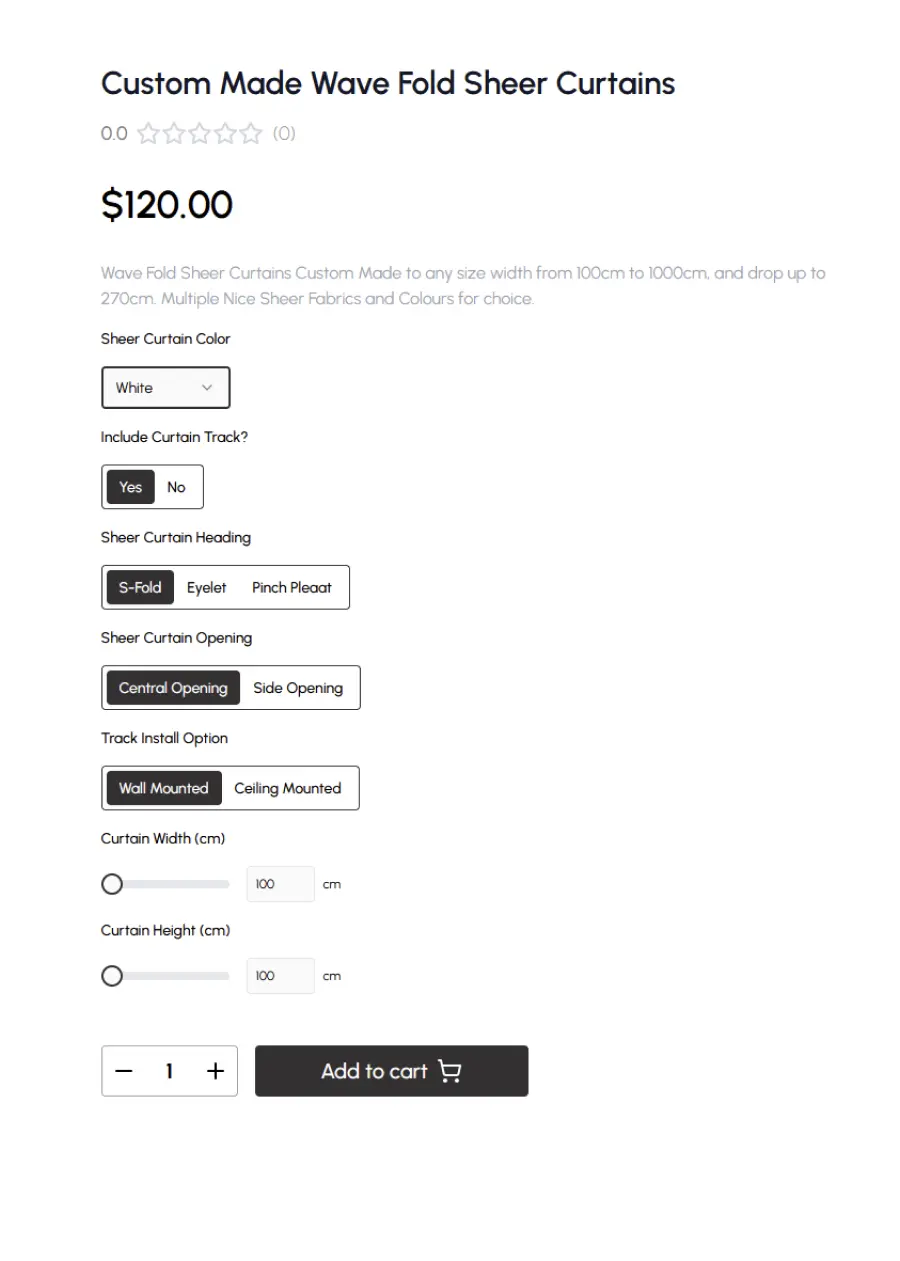Select No for curtain track
This screenshot has height=1261, width=900.
pos(176,487)
